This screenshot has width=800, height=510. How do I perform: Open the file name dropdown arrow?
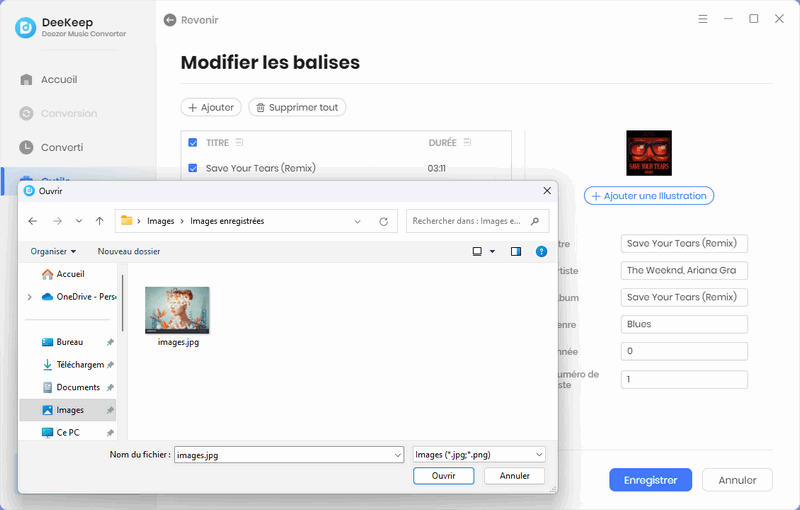click(398, 455)
